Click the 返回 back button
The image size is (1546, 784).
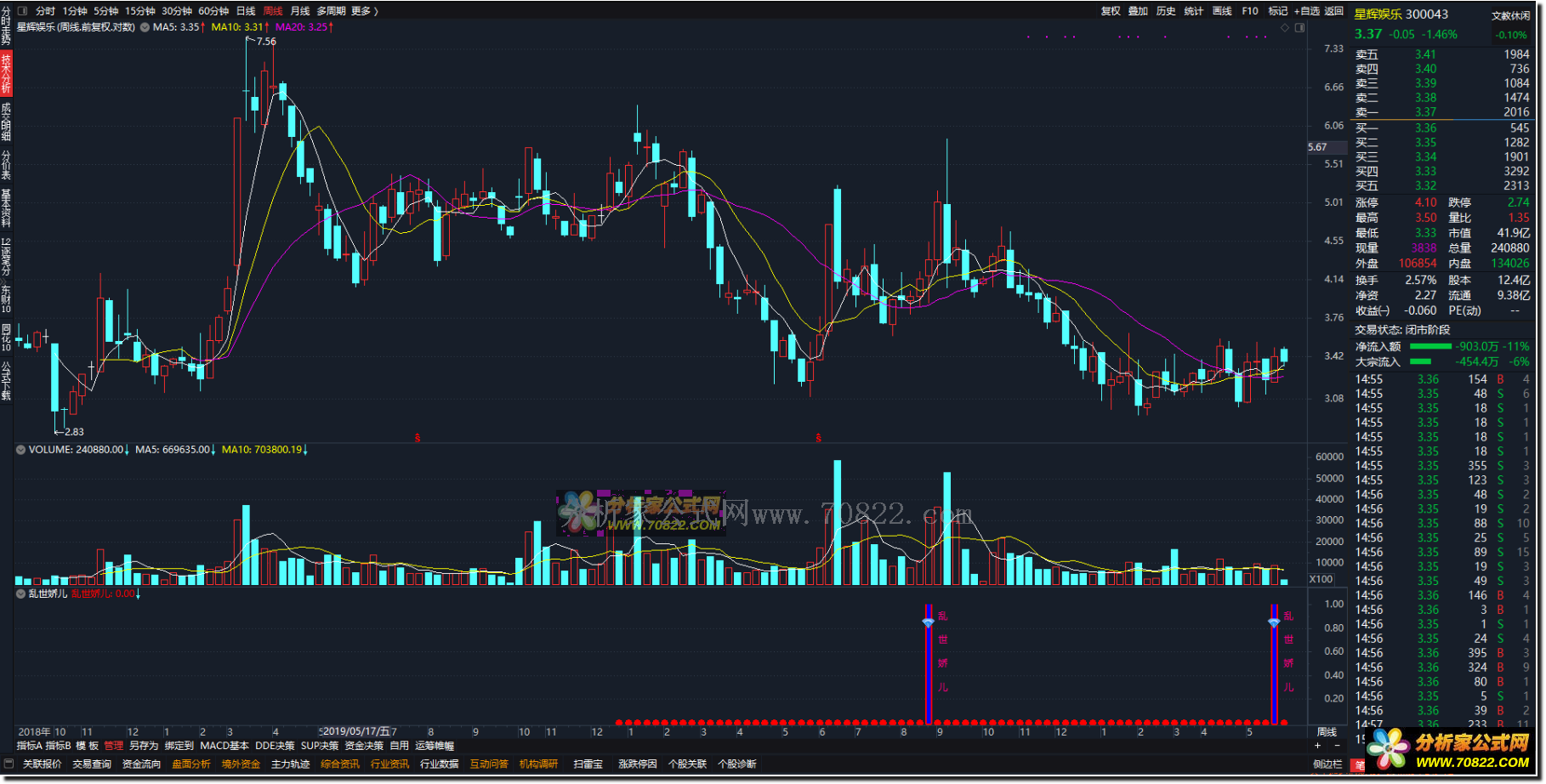click(1334, 11)
